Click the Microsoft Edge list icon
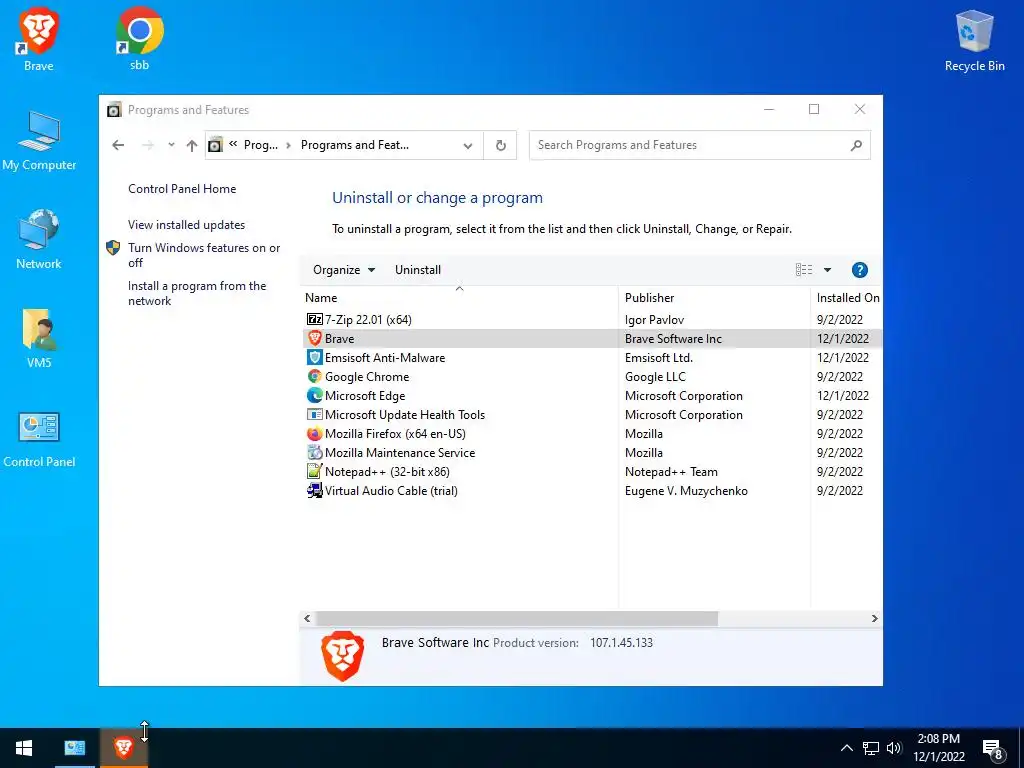This screenshot has height=768, width=1024. click(x=315, y=395)
